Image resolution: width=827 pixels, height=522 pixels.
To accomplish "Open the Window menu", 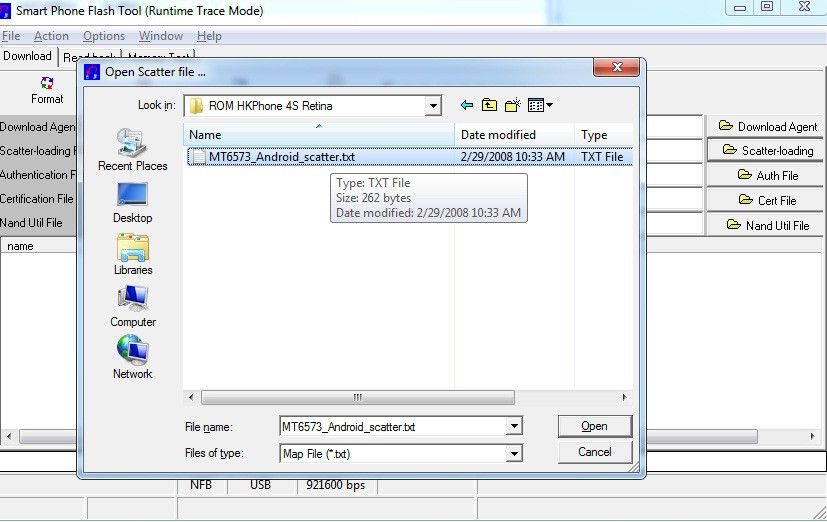I will click(160, 36).
